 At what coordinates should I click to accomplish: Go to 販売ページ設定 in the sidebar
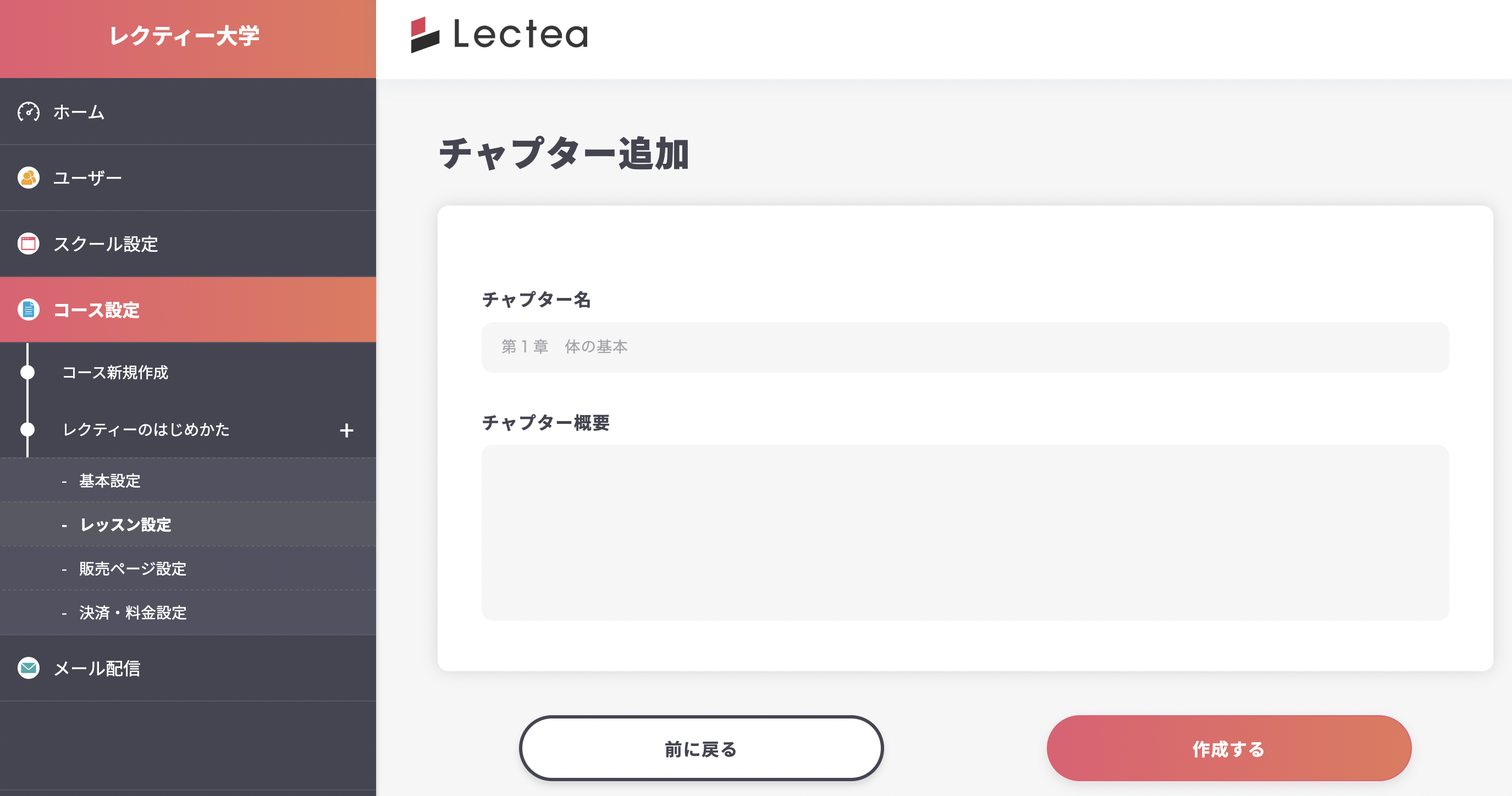click(x=133, y=568)
